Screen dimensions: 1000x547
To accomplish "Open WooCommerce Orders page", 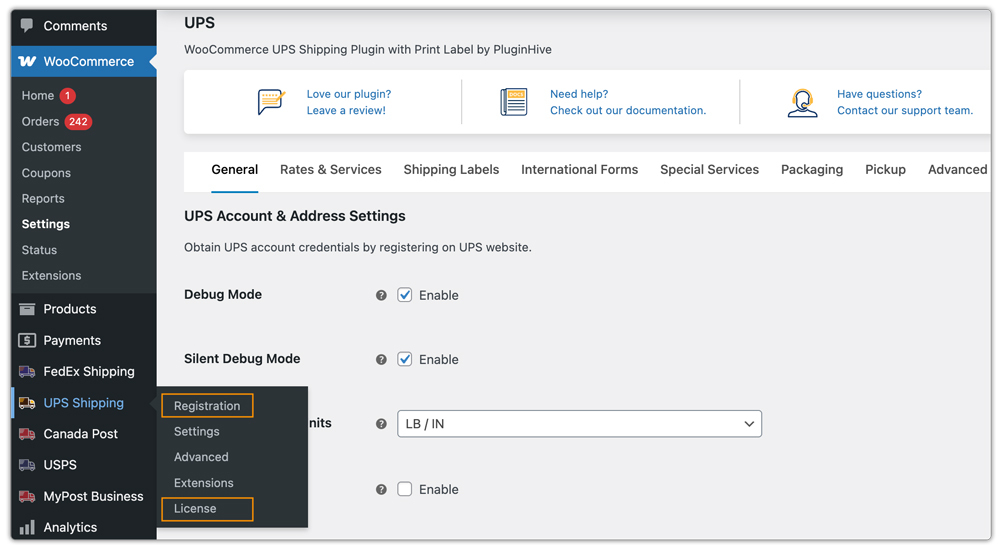I will pyautogui.click(x=40, y=122).
